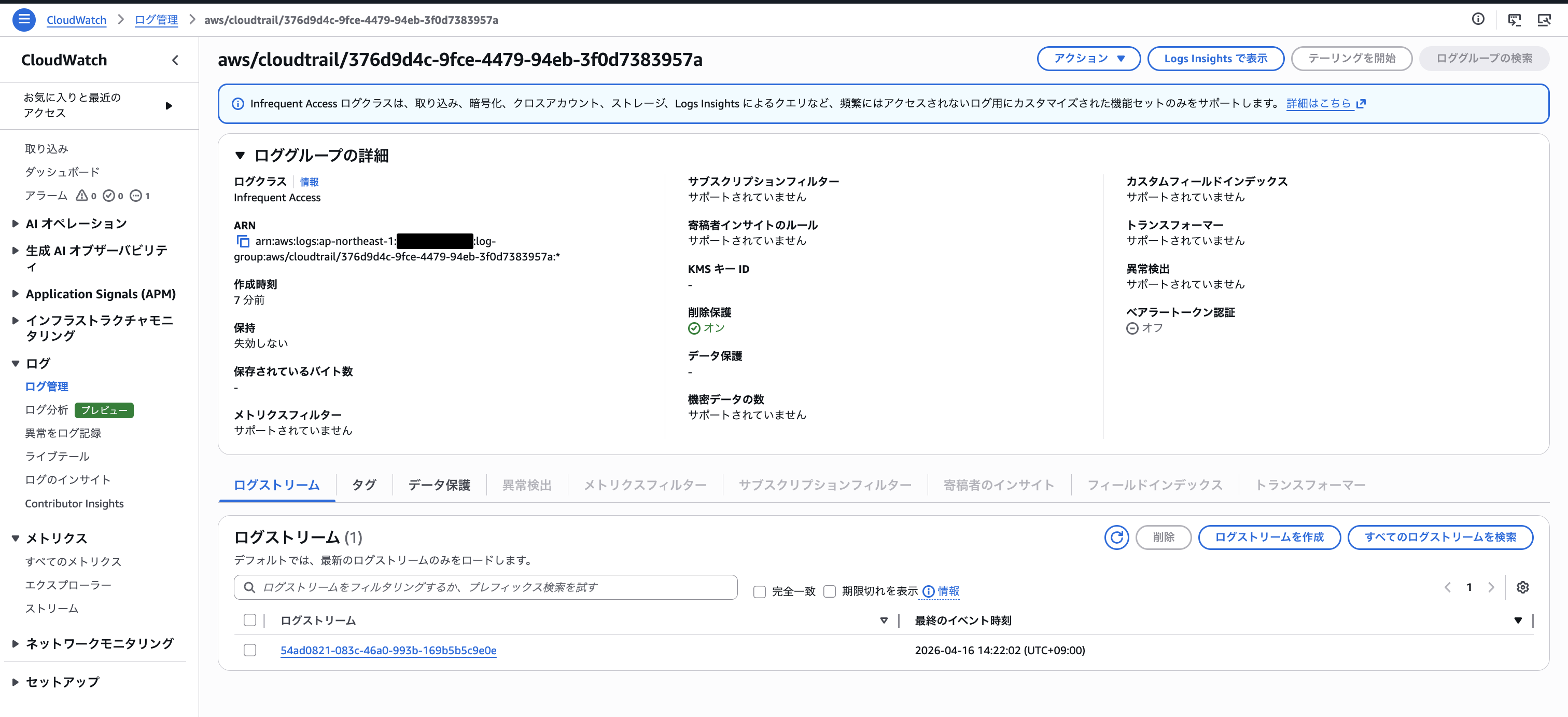This screenshot has width=1568, height=717.
Task: Expand インフラストラクチャモニタリング section
Action: coord(16,321)
